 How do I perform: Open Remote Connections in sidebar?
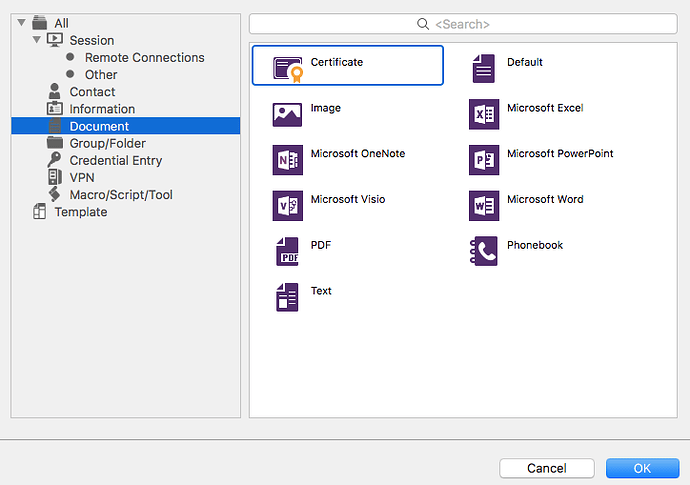144,58
